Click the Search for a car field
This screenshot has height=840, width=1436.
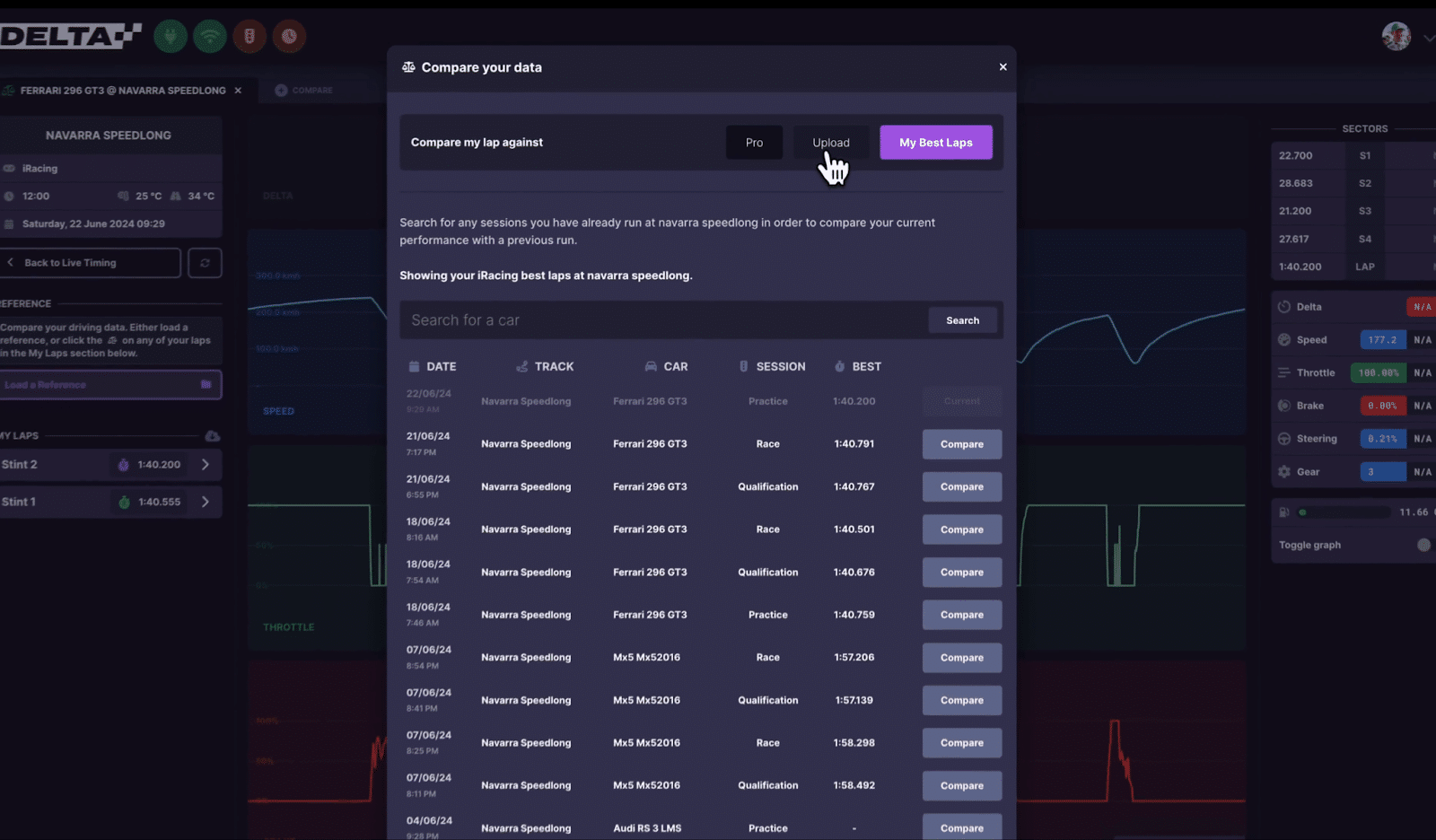coord(664,320)
